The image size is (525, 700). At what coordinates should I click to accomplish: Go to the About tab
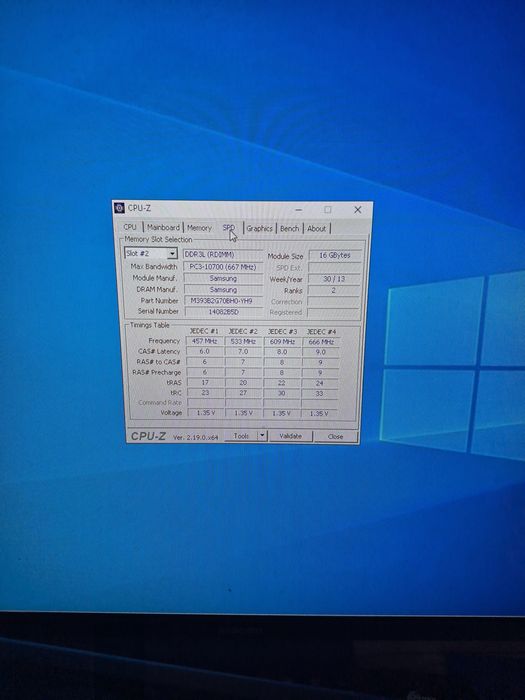pyautogui.click(x=317, y=229)
